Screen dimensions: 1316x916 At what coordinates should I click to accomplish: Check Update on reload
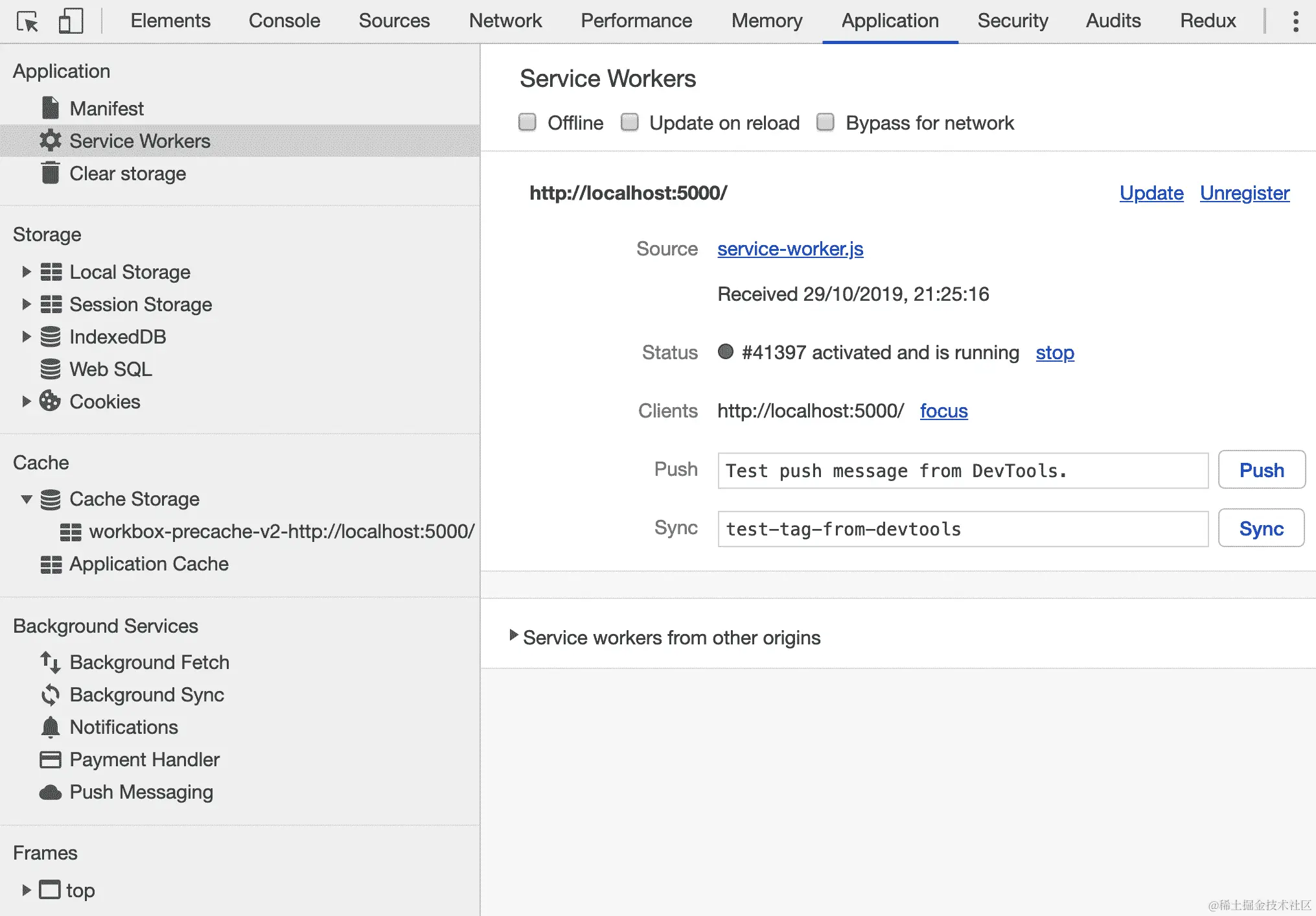coord(629,123)
